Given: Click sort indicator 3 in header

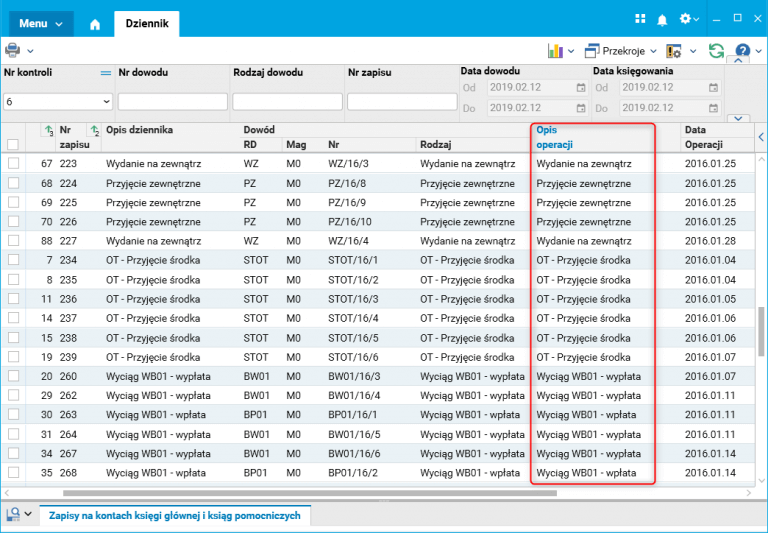Looking at the screenshot, I should click(48, 130).
